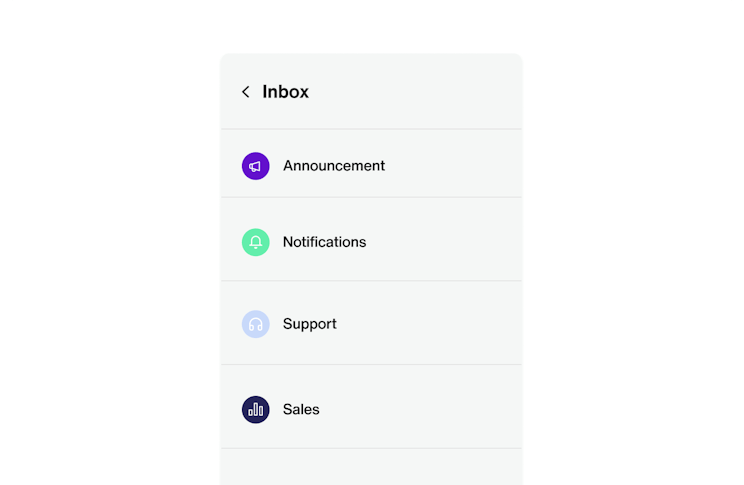Click the navy bar chart Sales icon
The height and width of the screenshot is (485, 744).
pos(256,409)
